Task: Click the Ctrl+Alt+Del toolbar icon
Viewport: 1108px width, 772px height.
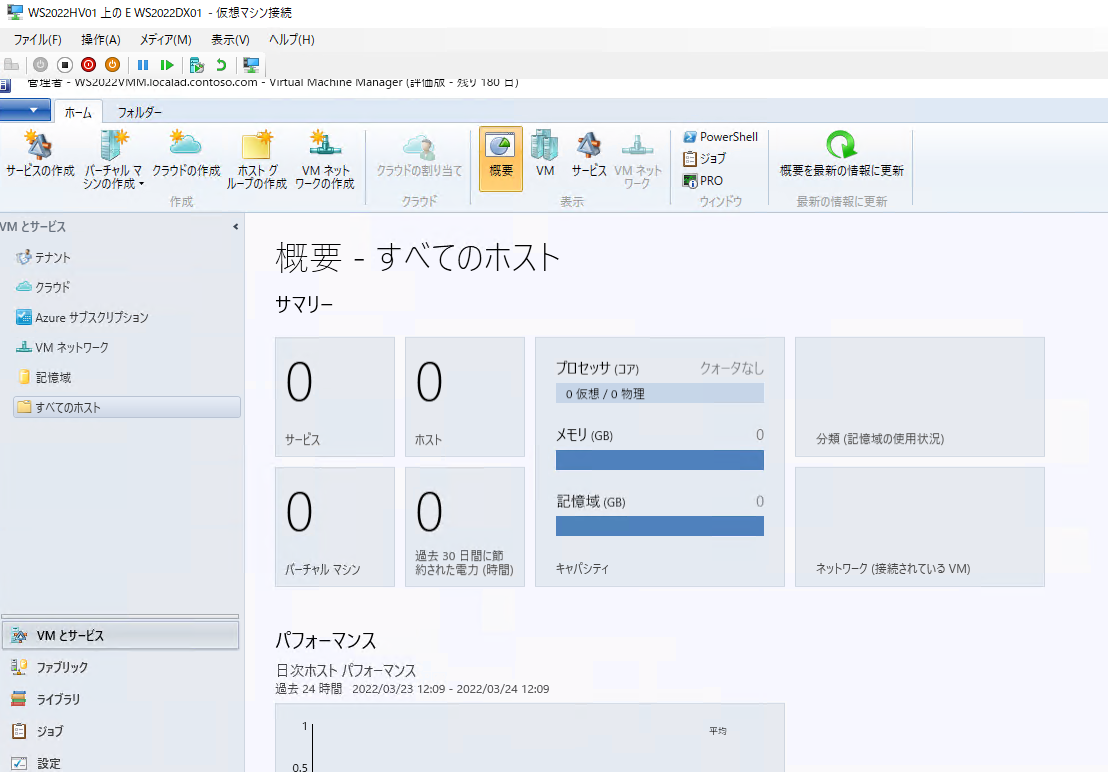Action: pos(11,65)
